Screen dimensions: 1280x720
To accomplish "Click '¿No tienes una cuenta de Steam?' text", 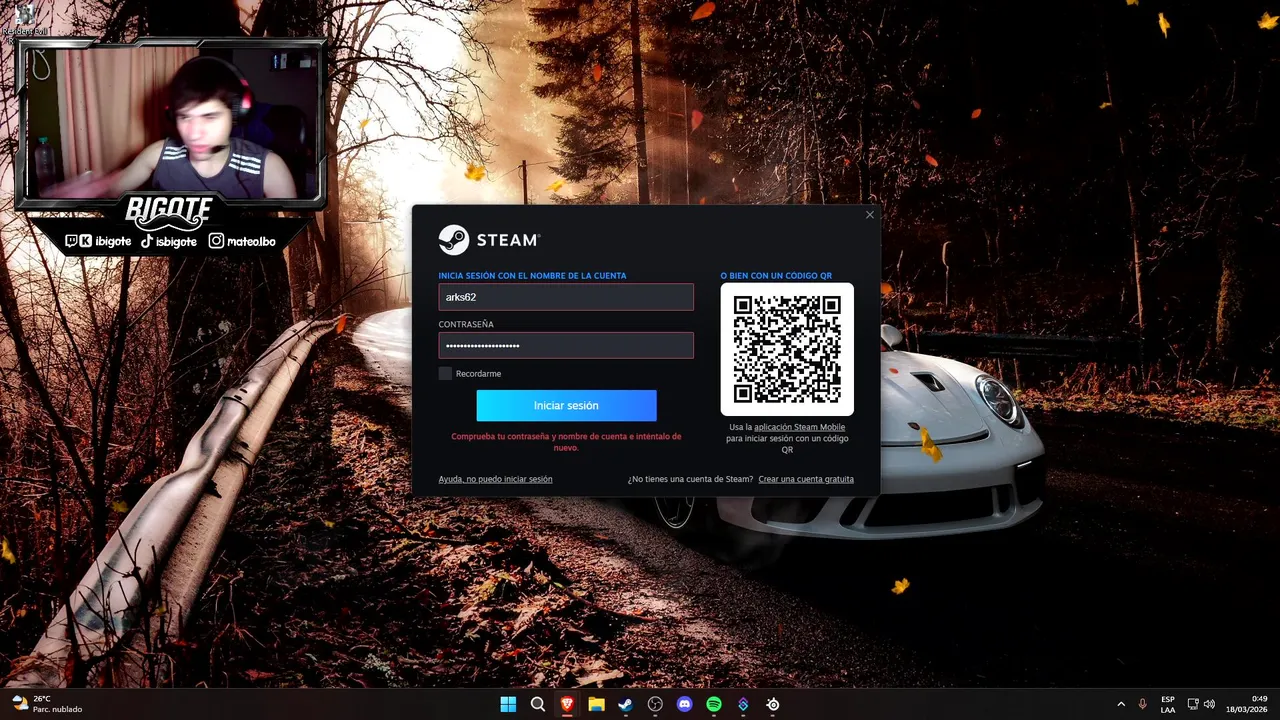I will coord(690,479).
